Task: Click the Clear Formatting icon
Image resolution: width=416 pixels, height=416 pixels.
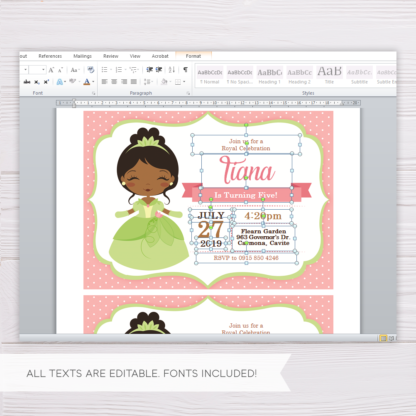Action: (x=91, y=70)
